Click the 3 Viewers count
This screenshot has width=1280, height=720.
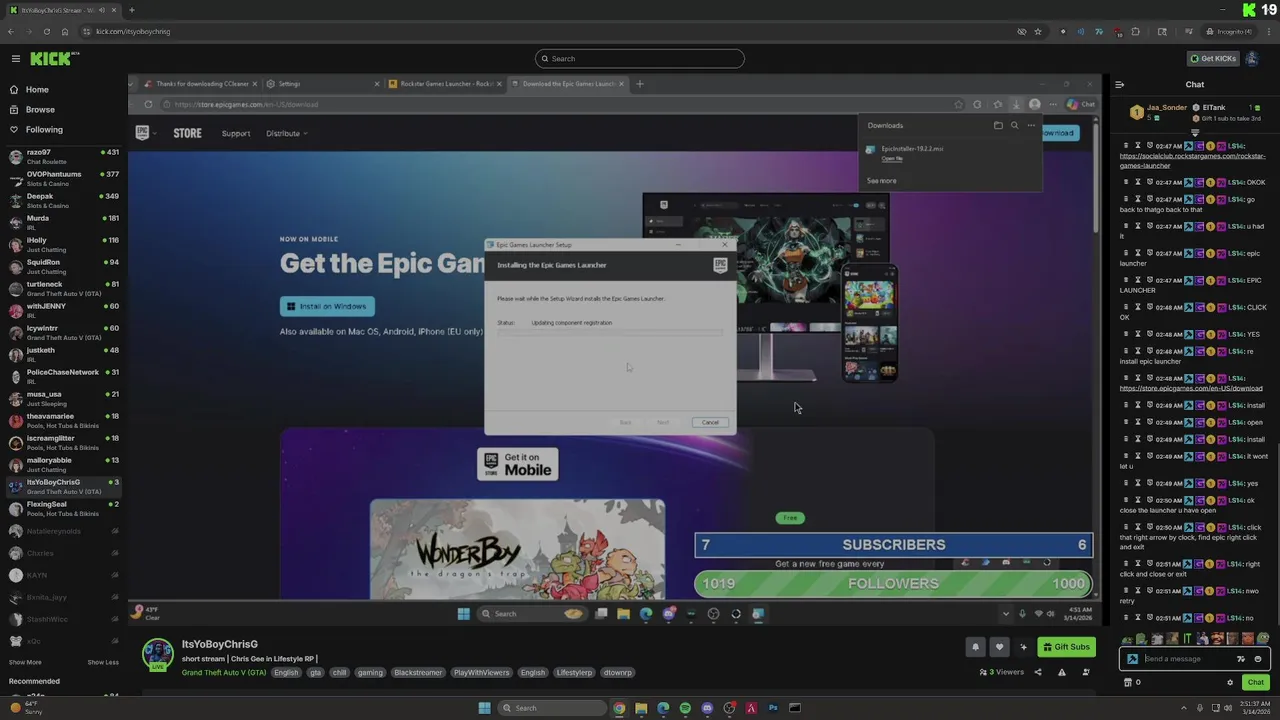click(x=1002, y=672)
